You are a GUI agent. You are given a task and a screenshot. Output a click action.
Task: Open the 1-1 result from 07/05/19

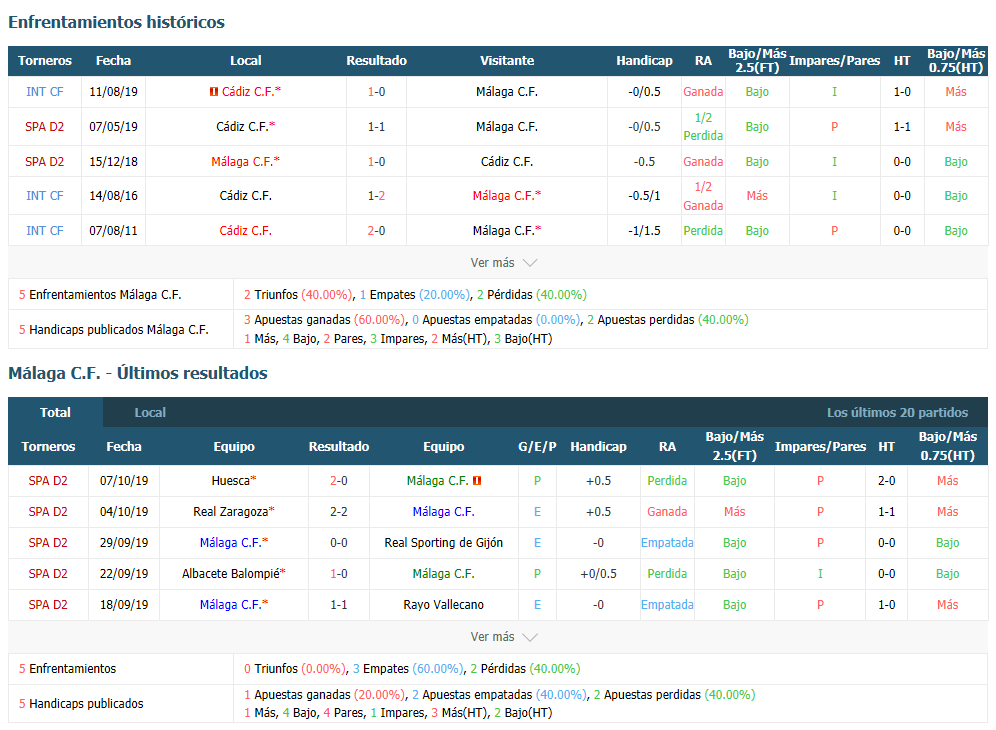pyautogui.click(x=376, y=126)
